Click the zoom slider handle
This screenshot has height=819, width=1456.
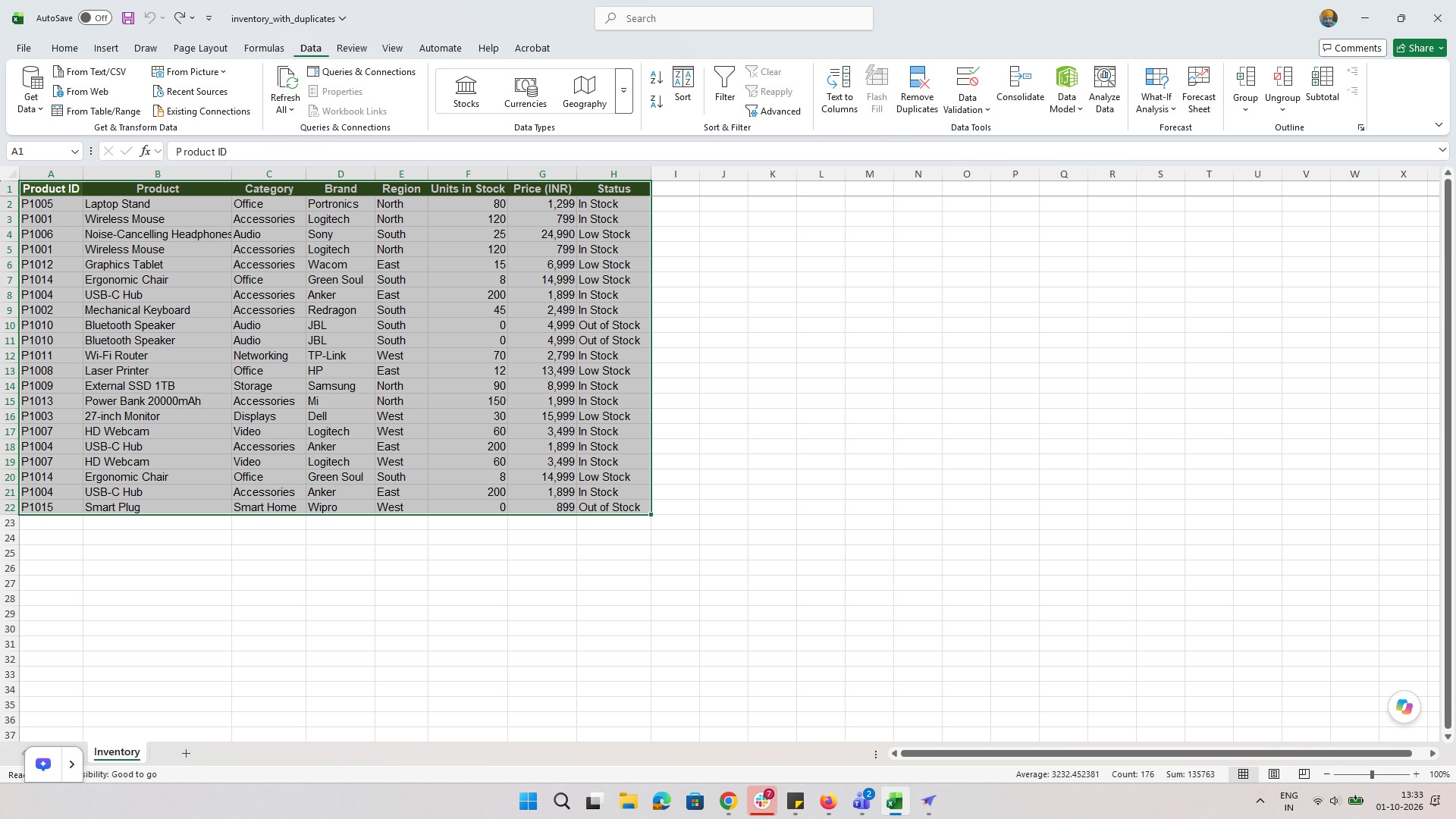pos(1371,774)
